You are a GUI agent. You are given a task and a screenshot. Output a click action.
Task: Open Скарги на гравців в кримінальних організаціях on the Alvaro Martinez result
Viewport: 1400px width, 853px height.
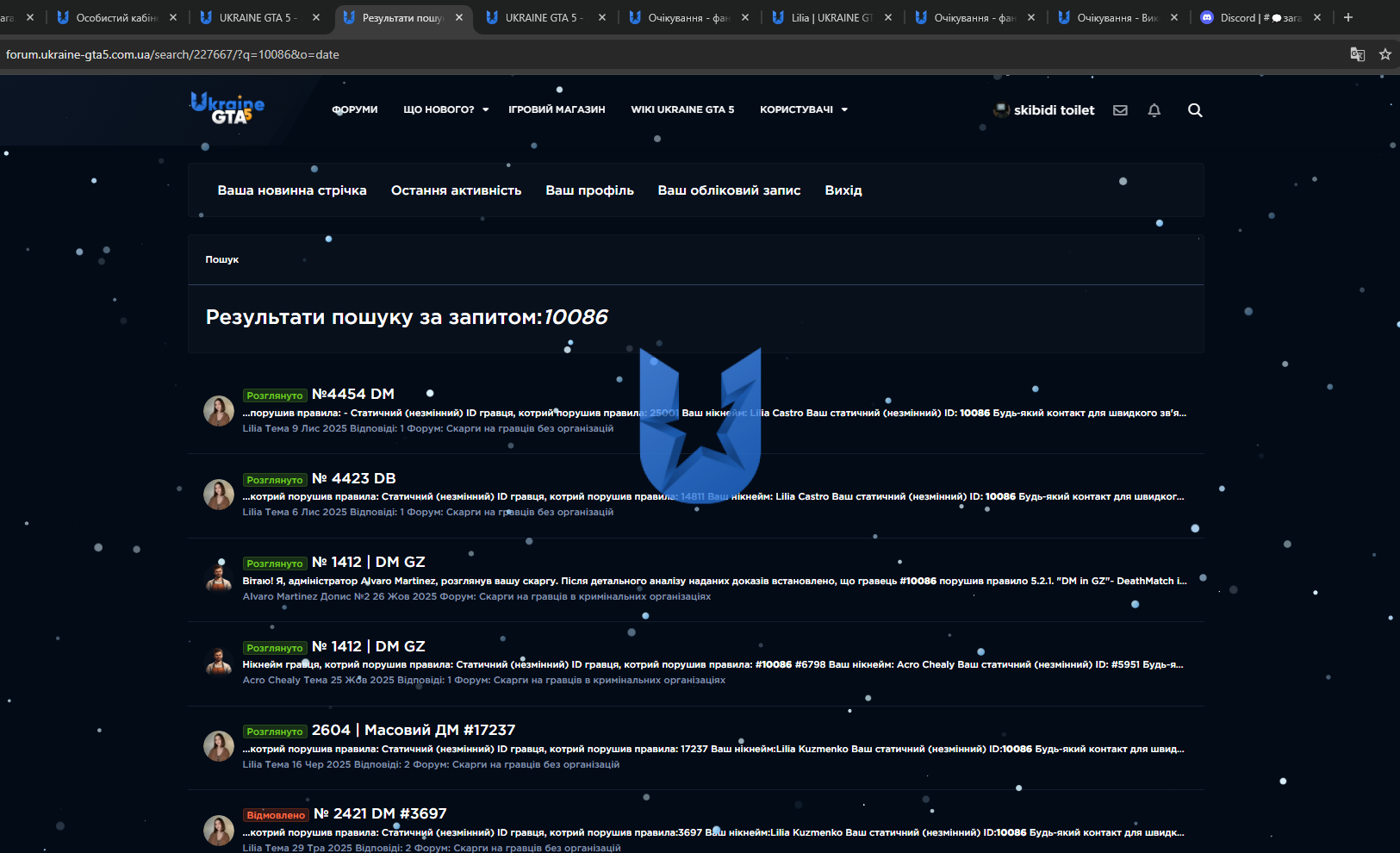[594, 596]
